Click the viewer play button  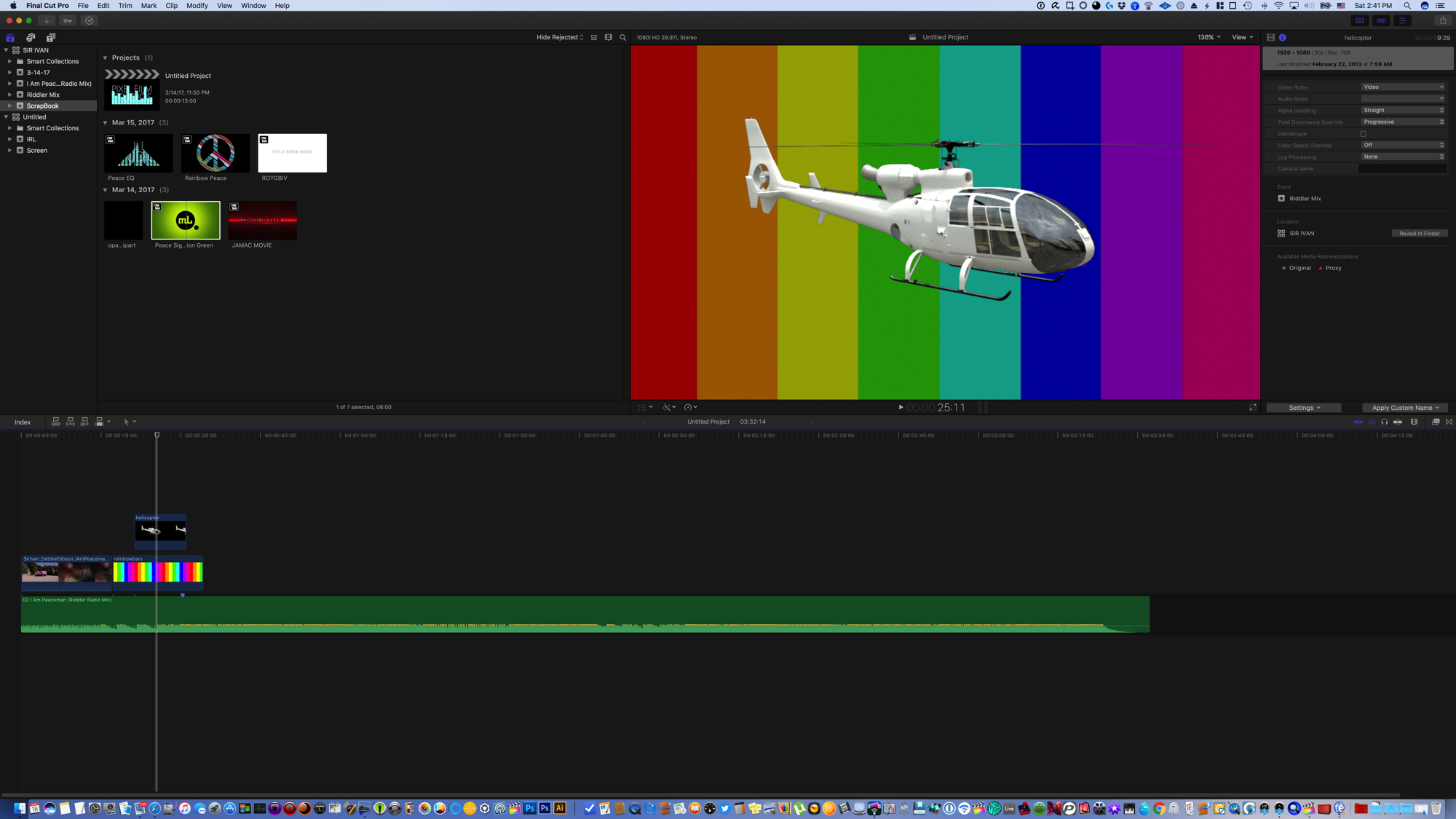point(901,408)
